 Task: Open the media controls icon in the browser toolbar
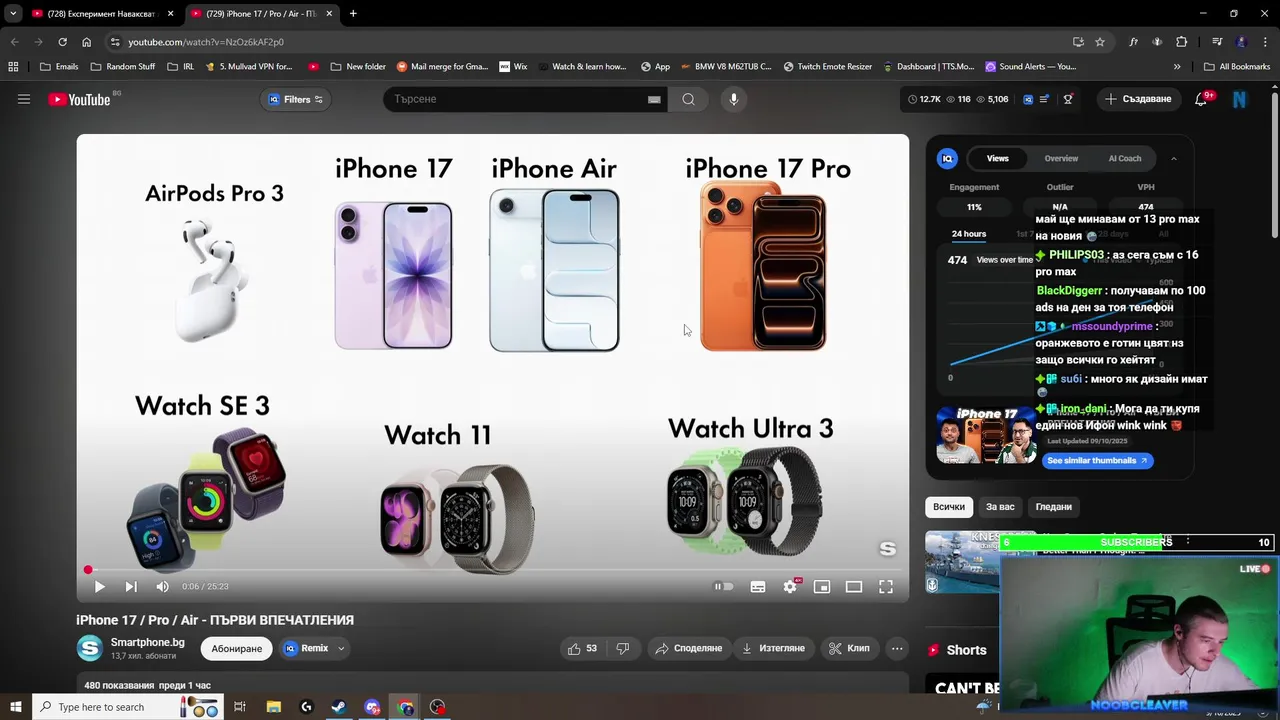pos(1217,42)
